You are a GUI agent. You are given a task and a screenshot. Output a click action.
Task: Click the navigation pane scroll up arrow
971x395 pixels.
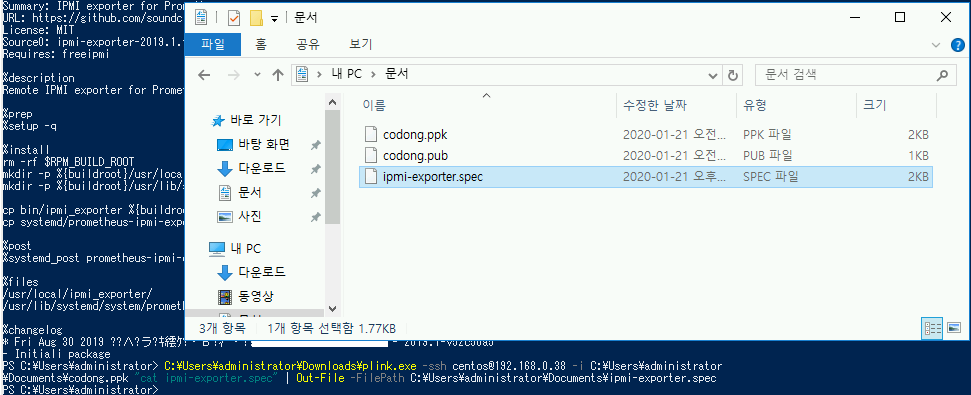pyautogui.click(x=333, y=103)
